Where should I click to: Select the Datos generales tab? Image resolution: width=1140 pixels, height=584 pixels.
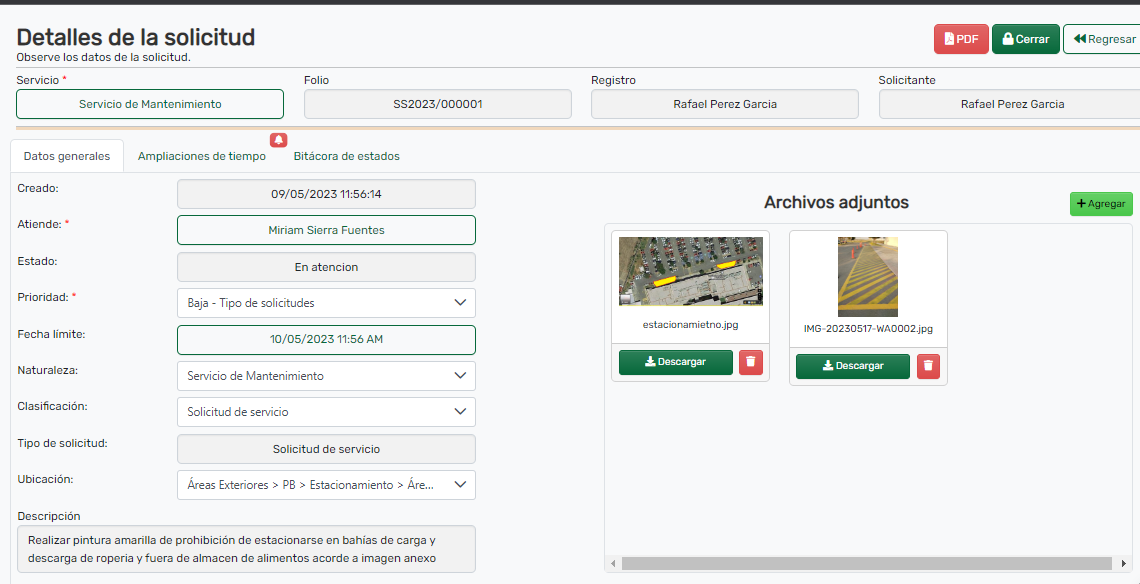click(67, 156)
